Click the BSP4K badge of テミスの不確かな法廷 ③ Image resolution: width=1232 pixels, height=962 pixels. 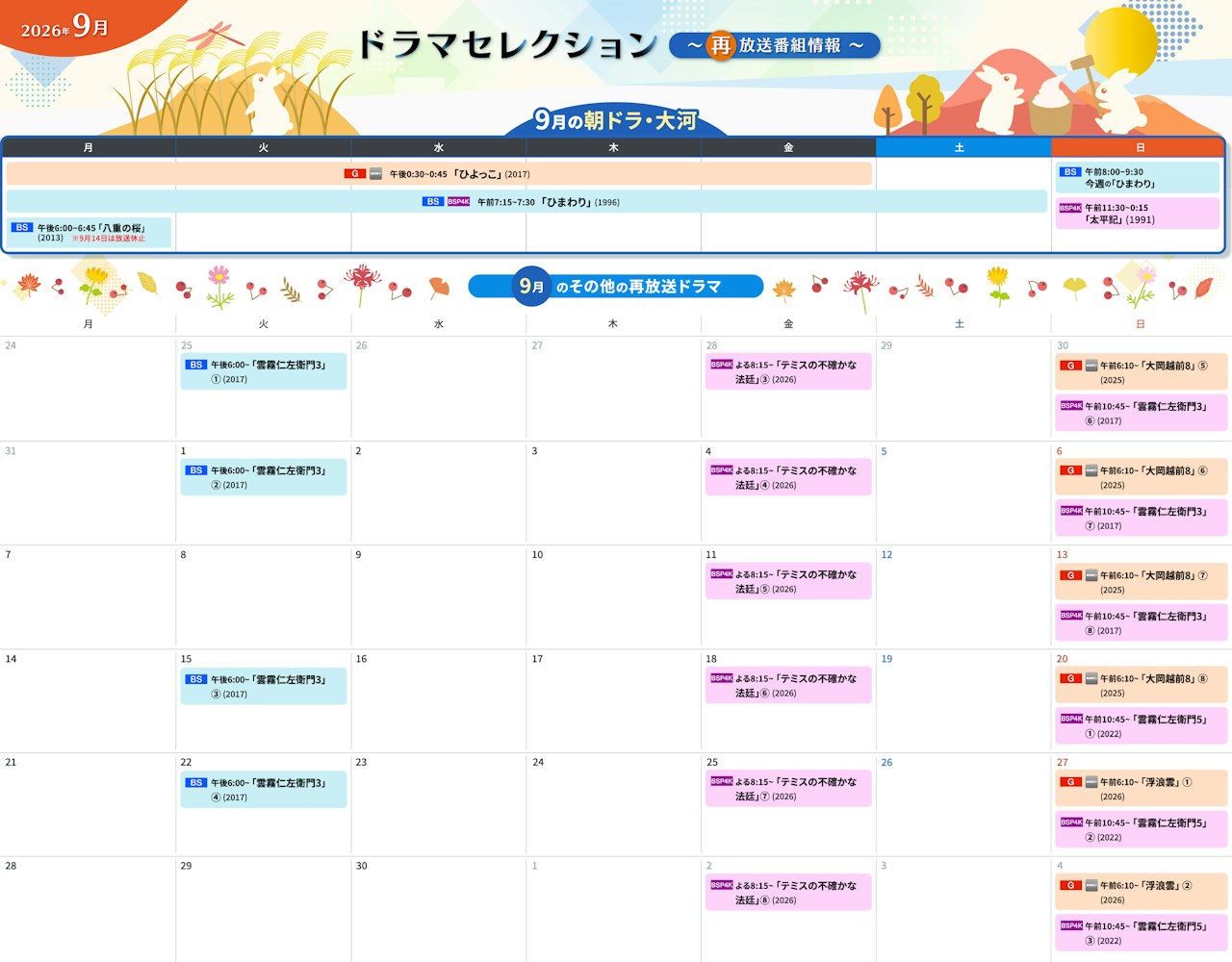pos(722,366)
